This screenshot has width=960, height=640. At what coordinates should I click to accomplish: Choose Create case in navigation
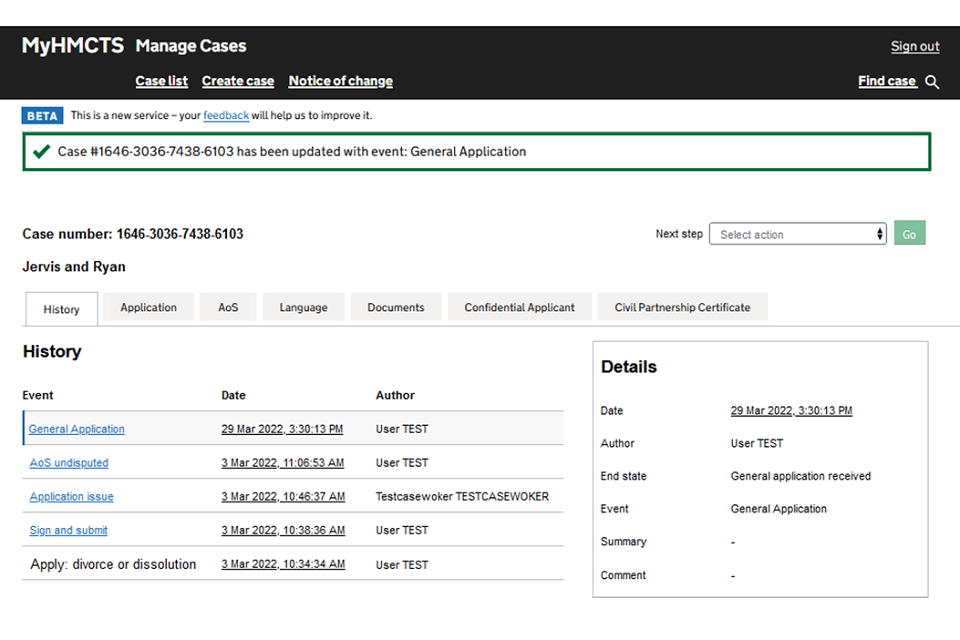click(x=237, y=81)
